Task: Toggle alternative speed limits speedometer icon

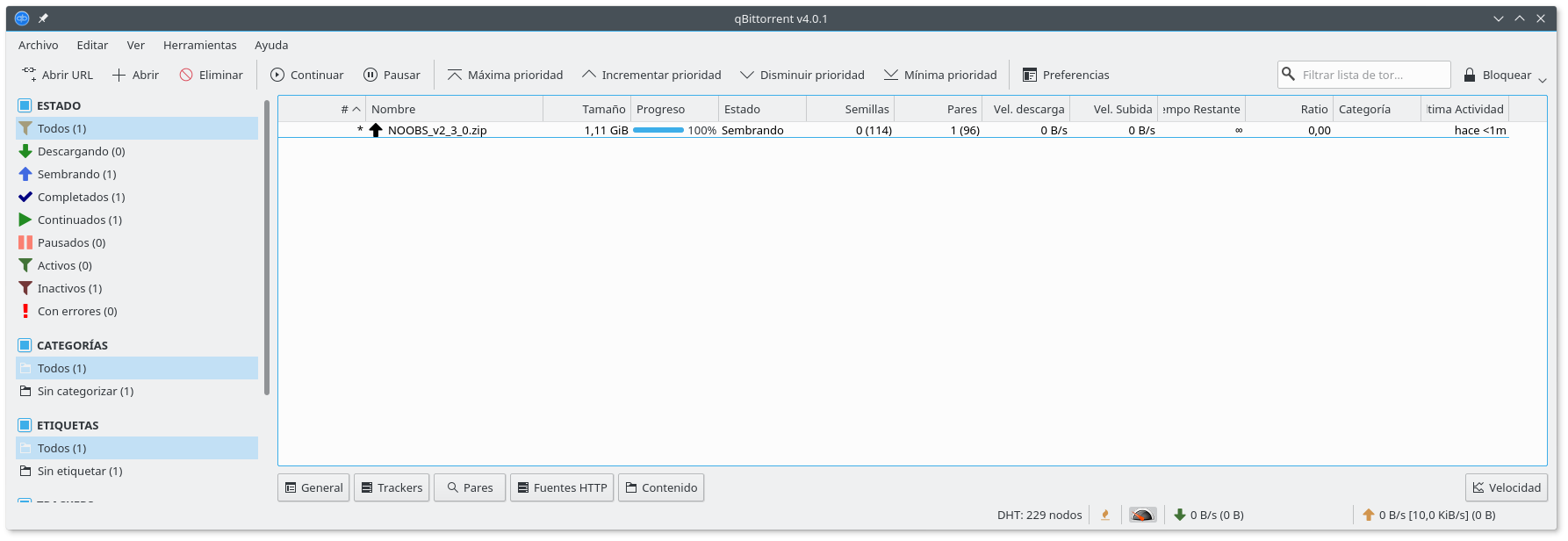Action: point(1142,515)
